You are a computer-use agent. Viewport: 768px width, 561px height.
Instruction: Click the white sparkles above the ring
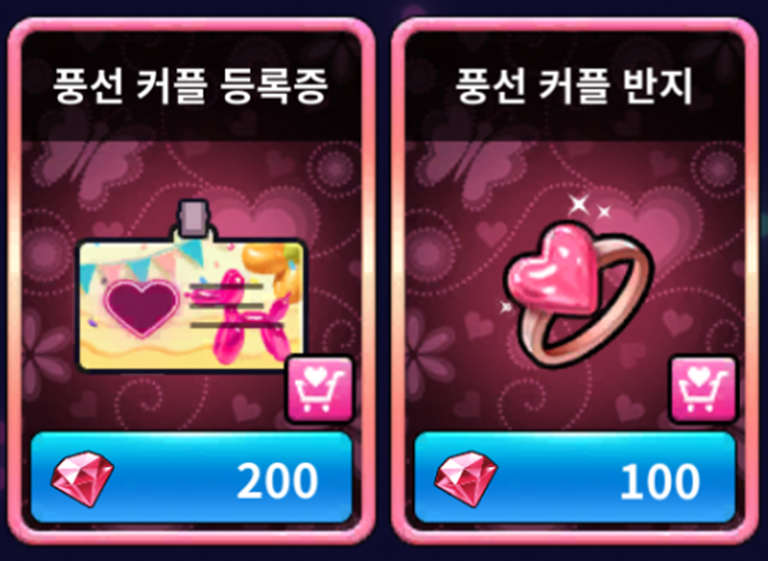(590, 206)
